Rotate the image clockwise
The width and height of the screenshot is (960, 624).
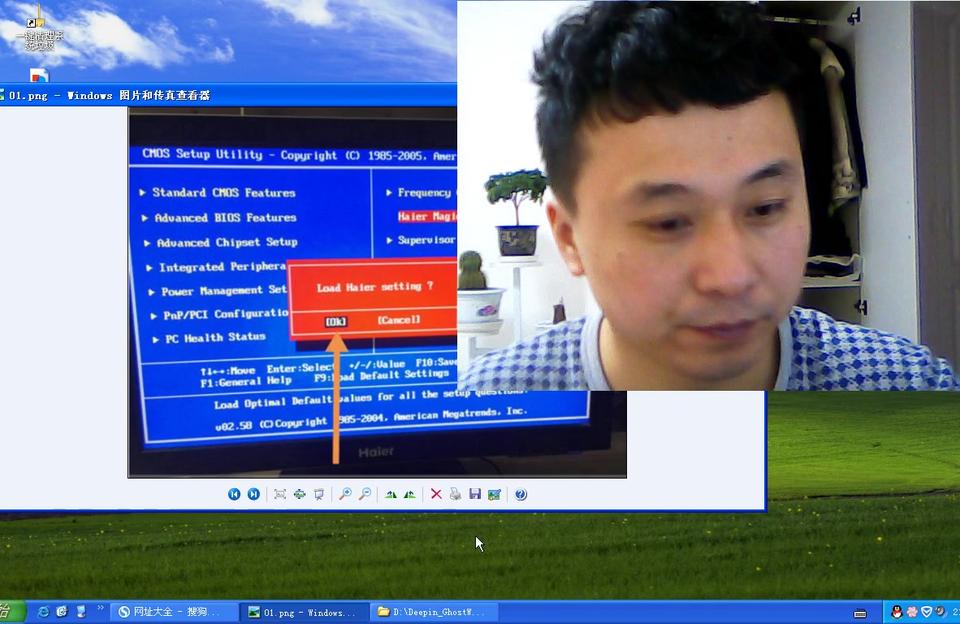pos(391,494)
